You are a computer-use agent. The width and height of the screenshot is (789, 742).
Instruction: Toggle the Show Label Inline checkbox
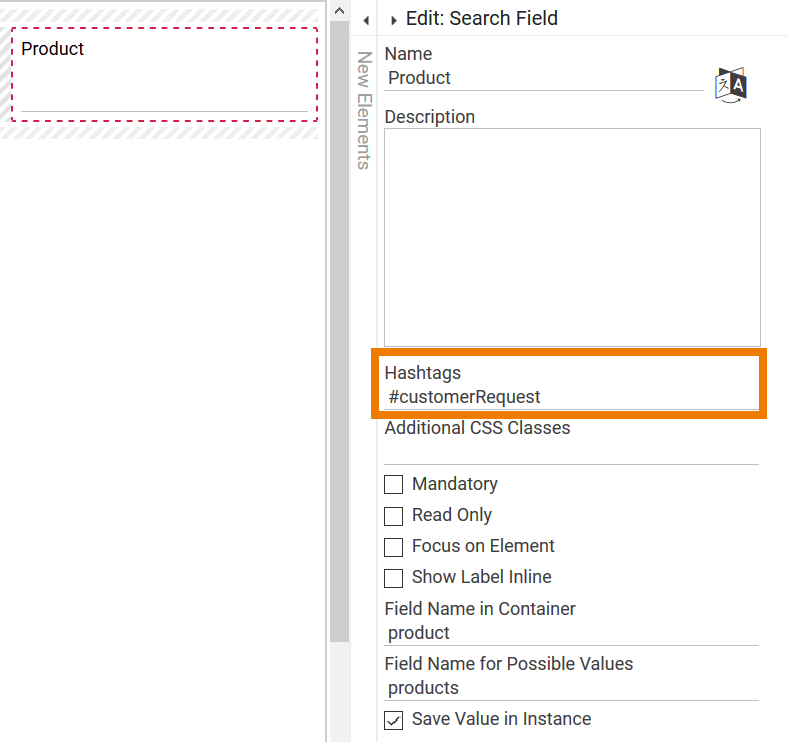pyautogui.click(x=394, y=578)
